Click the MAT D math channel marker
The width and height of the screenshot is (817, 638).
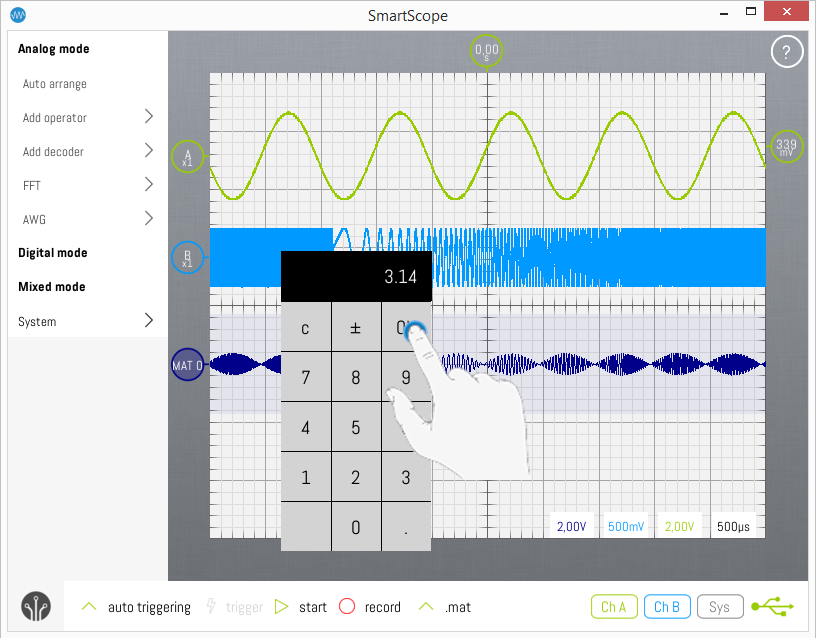point(187,366)
